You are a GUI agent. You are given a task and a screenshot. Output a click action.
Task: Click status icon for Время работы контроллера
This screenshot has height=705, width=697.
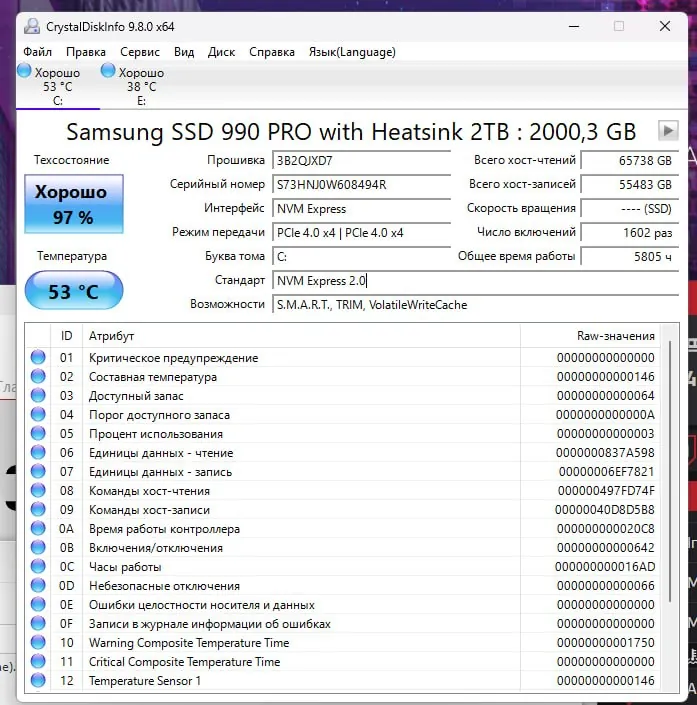point(38,528)
